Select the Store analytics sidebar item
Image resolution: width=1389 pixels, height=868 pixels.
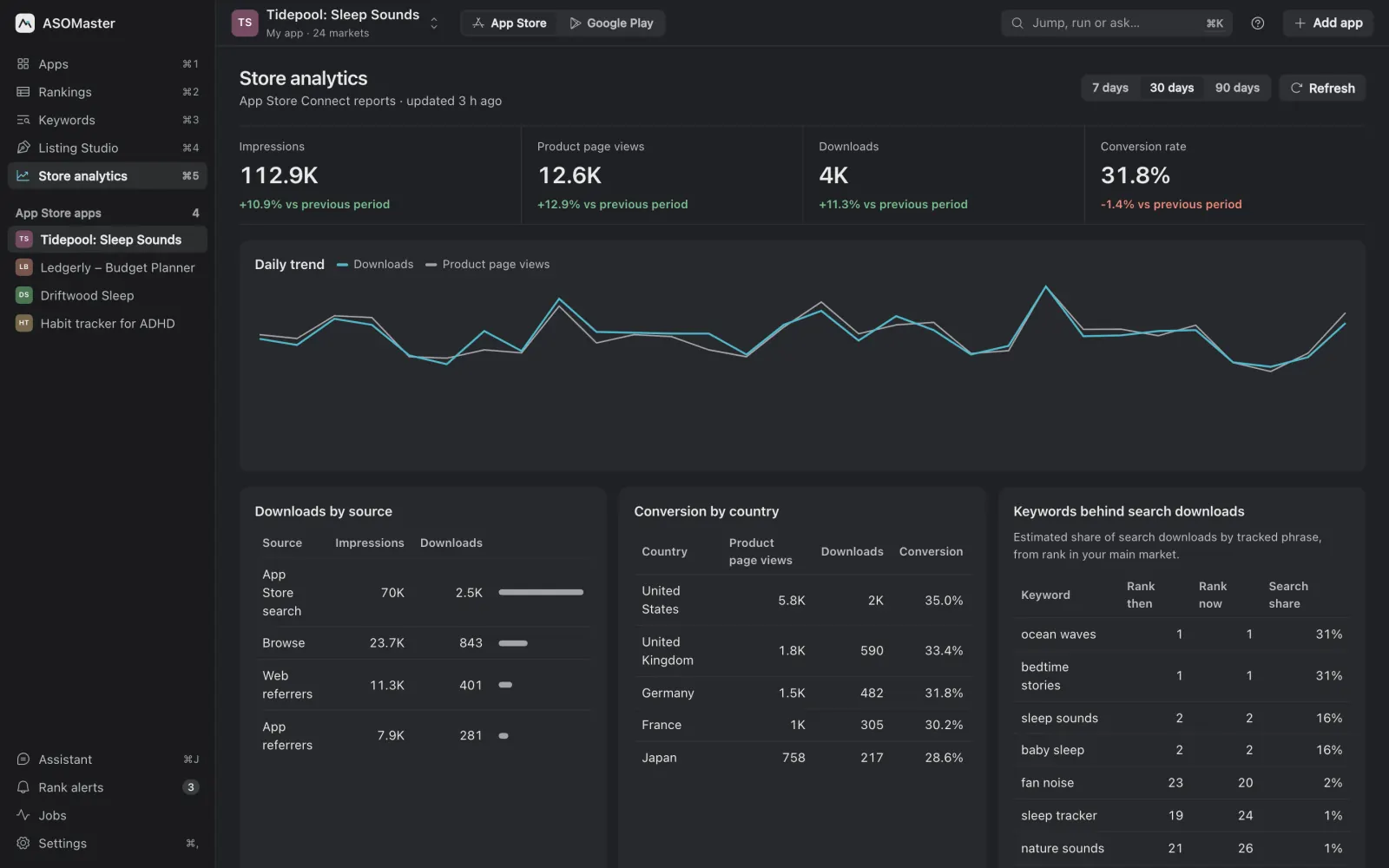pos(108,175)
